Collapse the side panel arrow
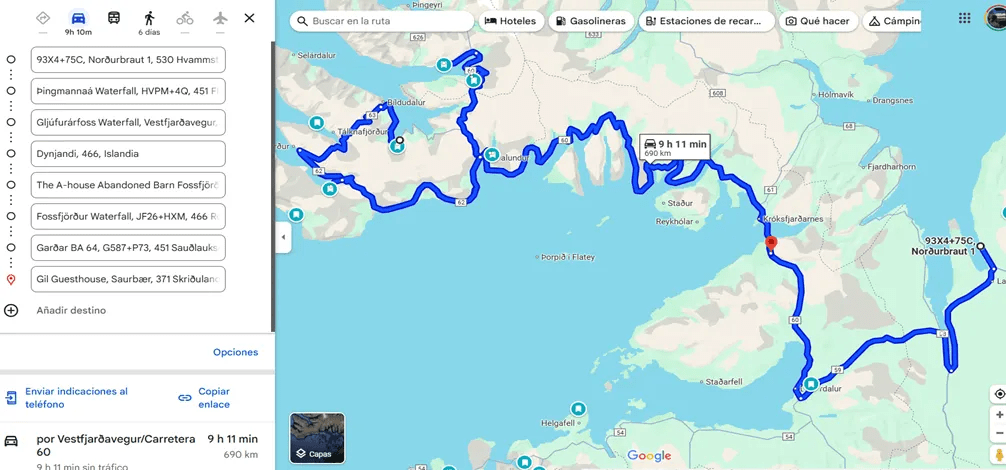The image size is (1006, 470). coord(283,237)
